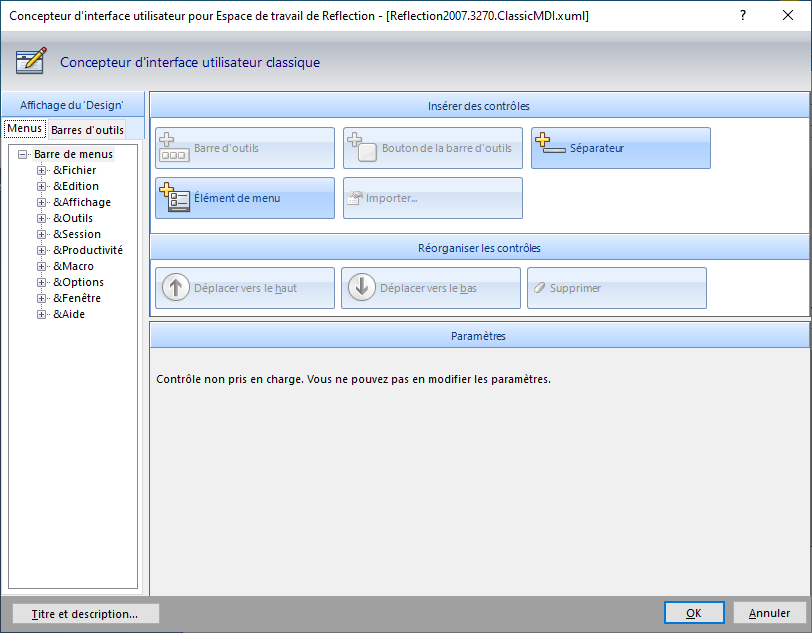812x633 pixels.
Task: Click the Élément de menu icon
Action: [175, 197]
